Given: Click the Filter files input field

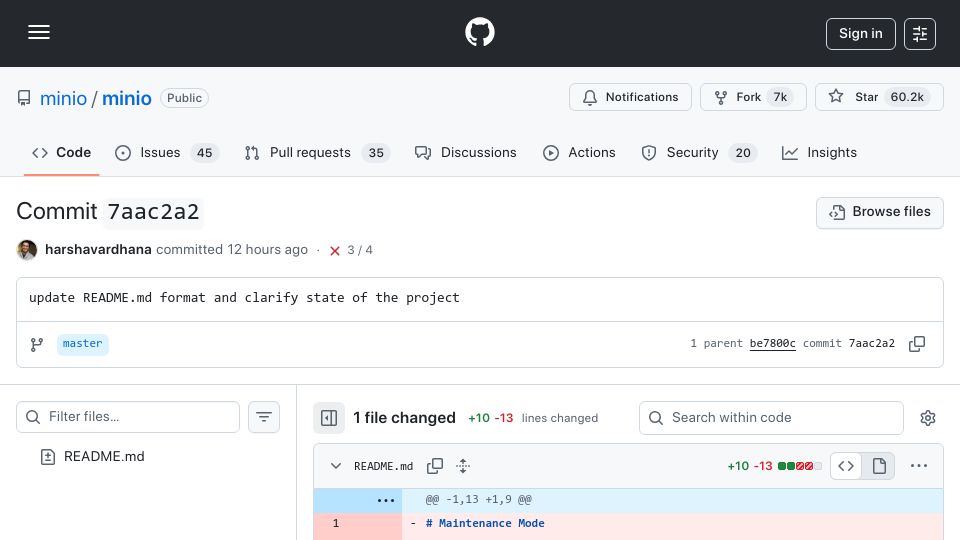Looking at the screenshot, I should point(128,417).
